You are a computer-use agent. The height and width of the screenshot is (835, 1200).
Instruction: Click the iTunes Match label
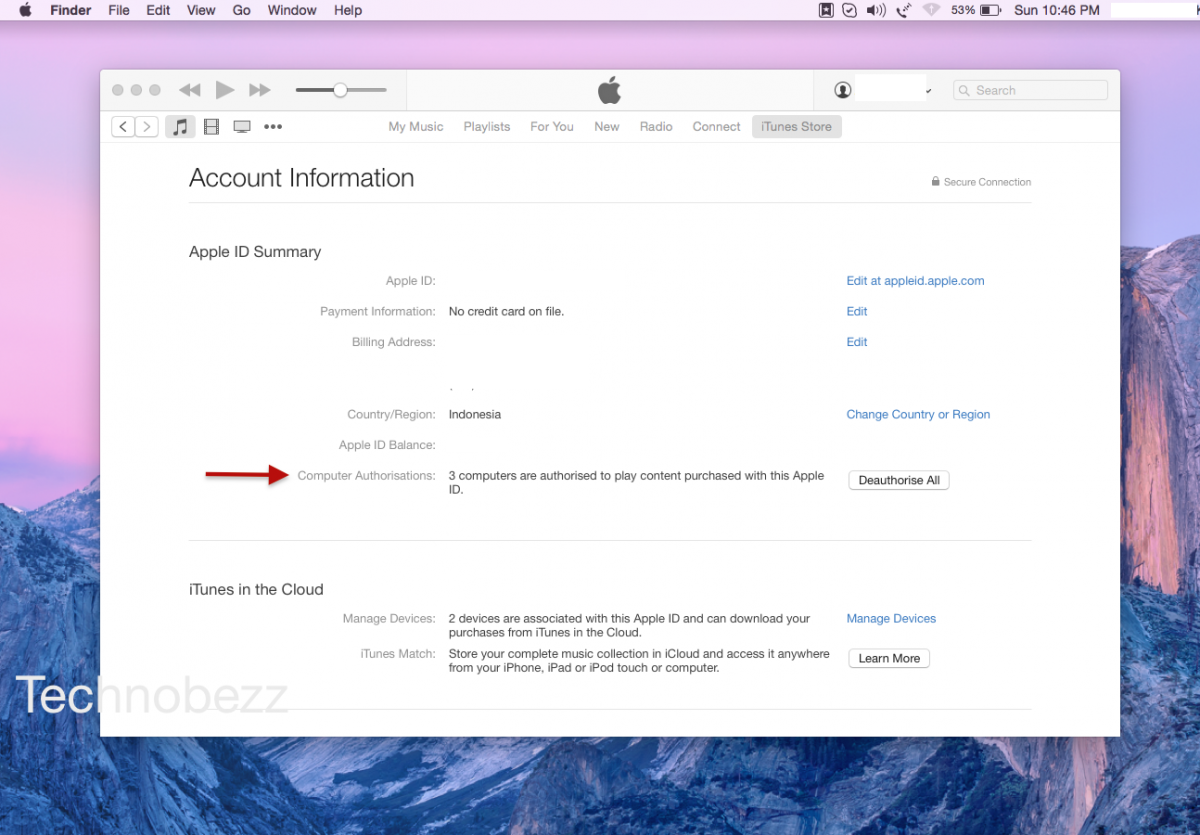coord(398,653)
